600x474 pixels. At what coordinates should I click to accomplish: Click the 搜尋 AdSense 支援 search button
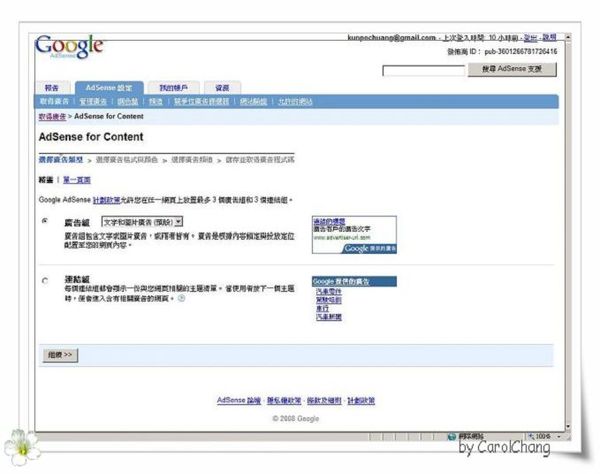pyautogui.click(x=512, y=69)
